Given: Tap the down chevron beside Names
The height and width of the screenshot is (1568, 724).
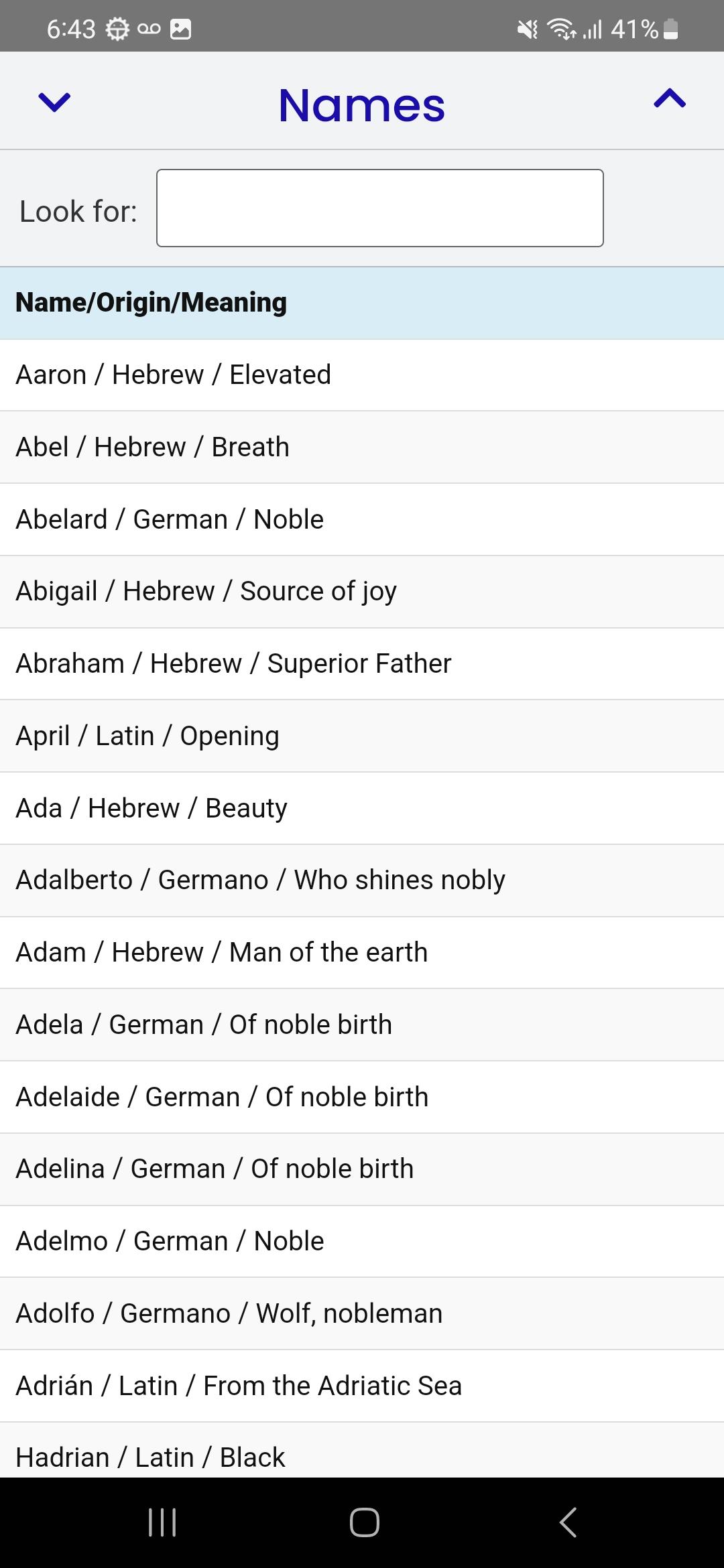Looking at the screenshot, I should tap(54, 102).
